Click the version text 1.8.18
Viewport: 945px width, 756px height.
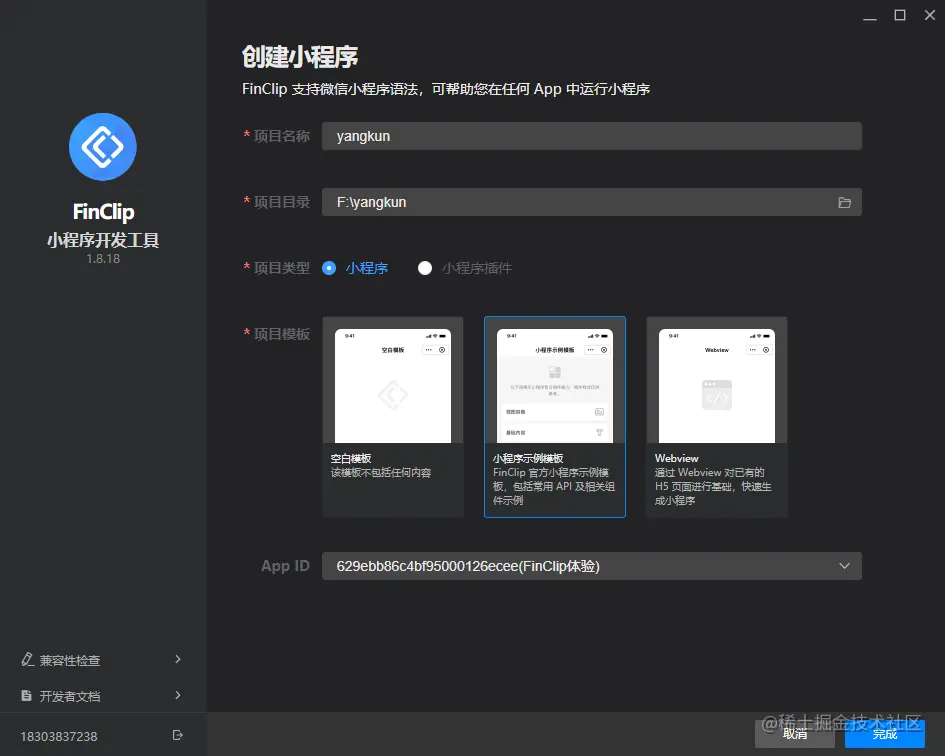(x=103, y=259)
